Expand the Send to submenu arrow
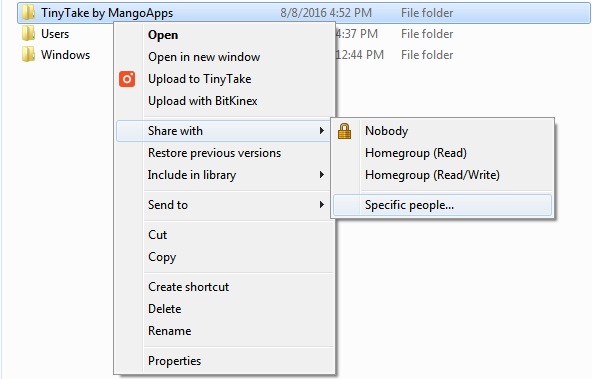 322,205
